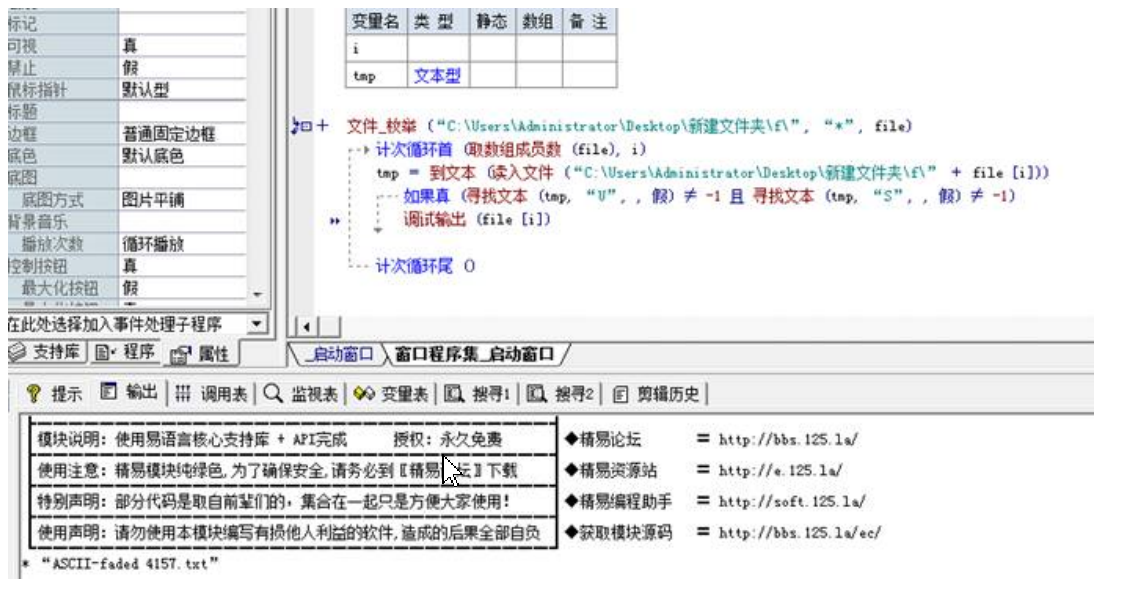Click the 静态 column header
1131x598 pixels.
tap(493, 22)
